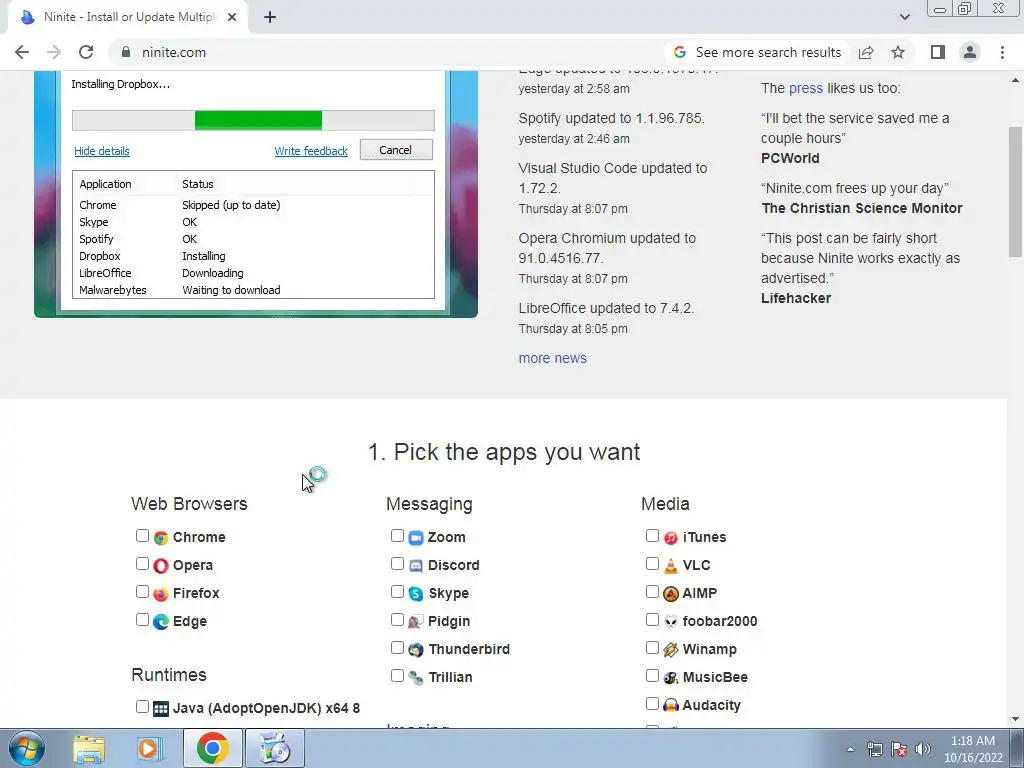Reload the page with the refresh icon
This screenshot has width=1024, height=768.
click(86, 52)
